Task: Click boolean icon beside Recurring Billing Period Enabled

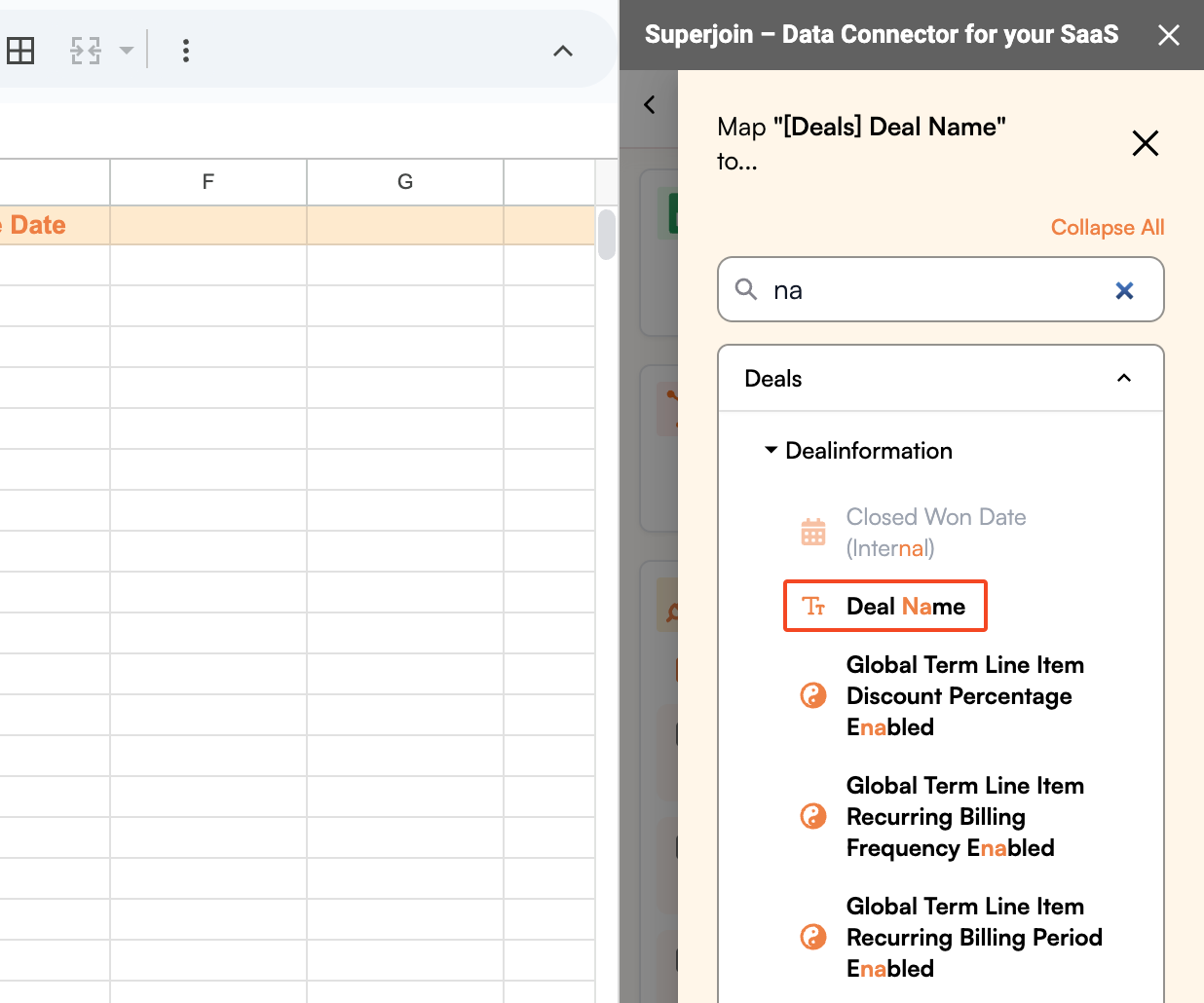Action: tap(813, 937)
